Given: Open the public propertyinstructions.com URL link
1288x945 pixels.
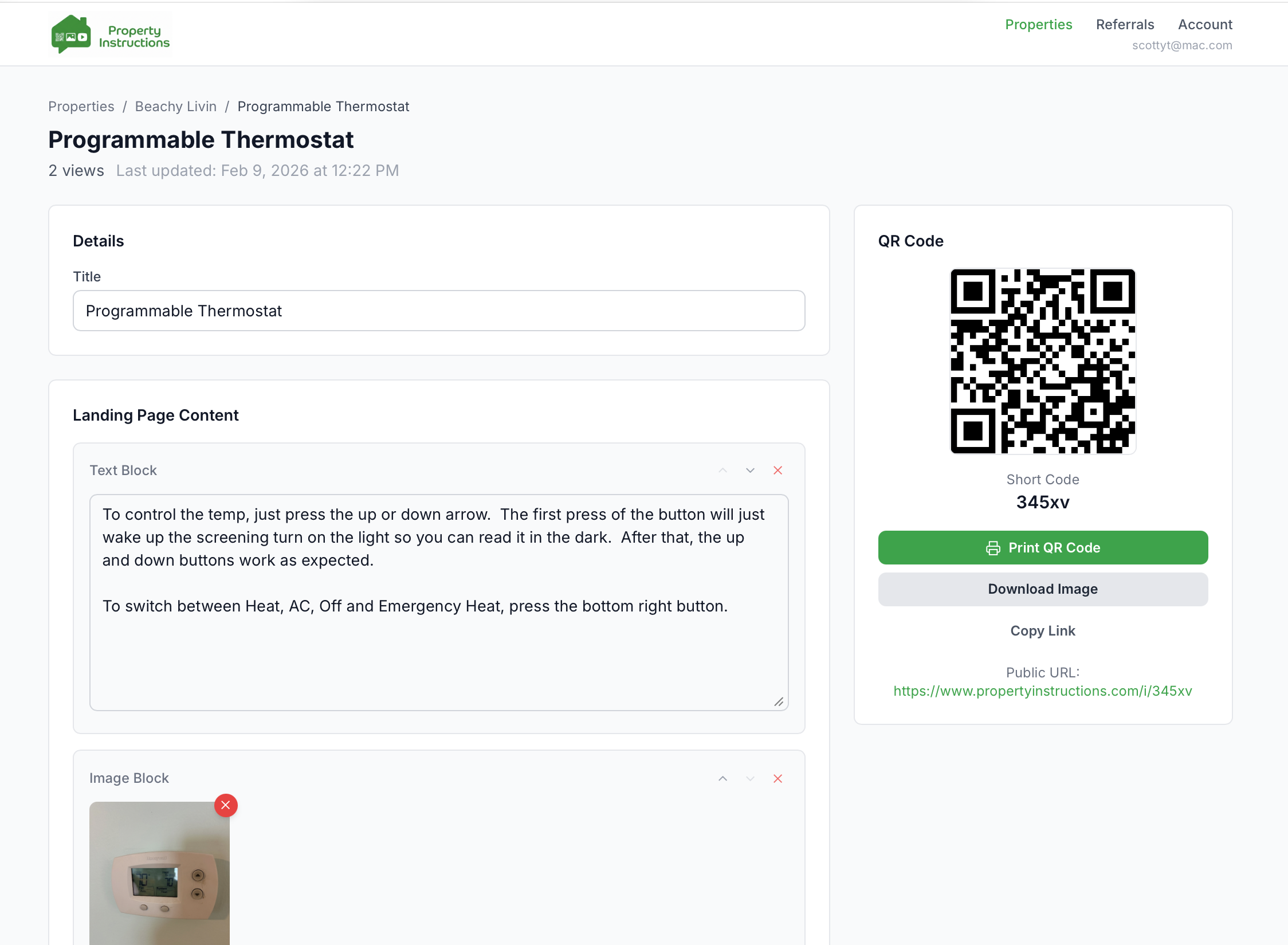Looking at the screenshot, I should coord(1042,691).
